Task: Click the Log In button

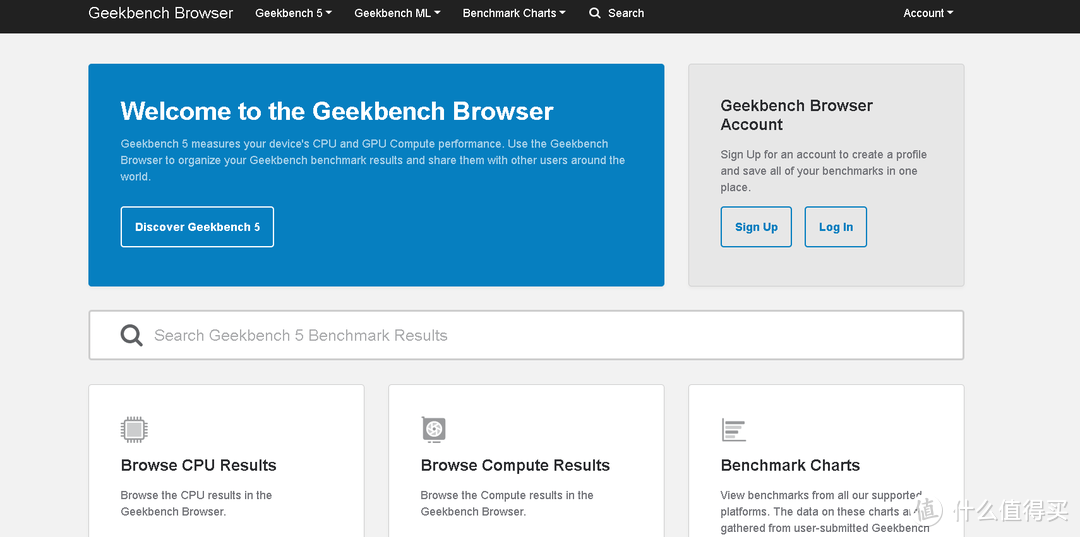Action: [835, 227]
